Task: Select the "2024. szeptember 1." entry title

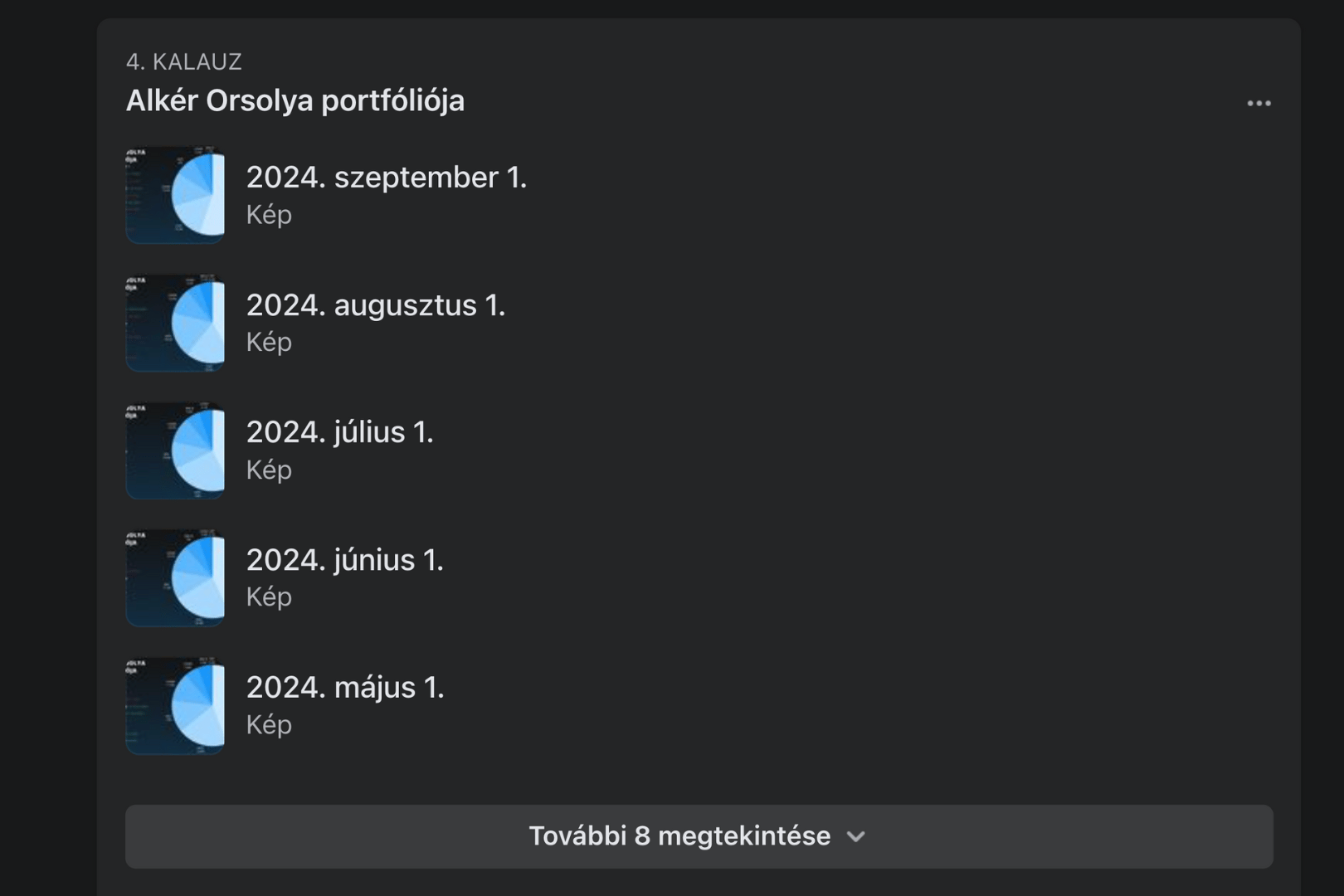Action: click(386, 178)
